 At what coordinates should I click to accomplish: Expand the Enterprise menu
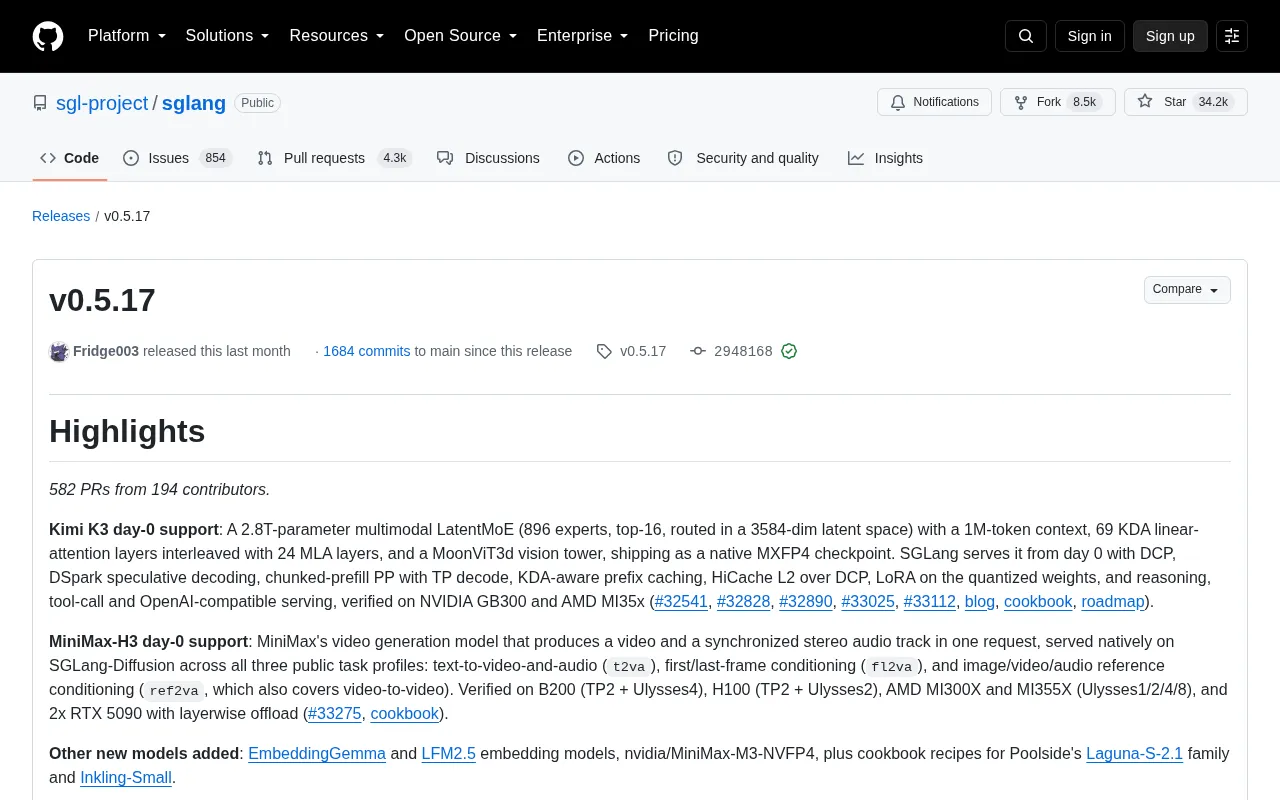(x=582, y=36)
